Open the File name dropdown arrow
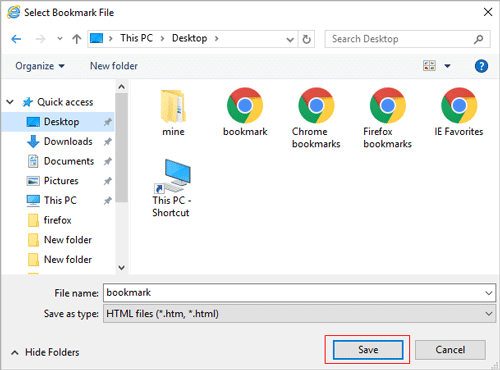Viewport: 500px width, 370px height. tap(489, 293)
